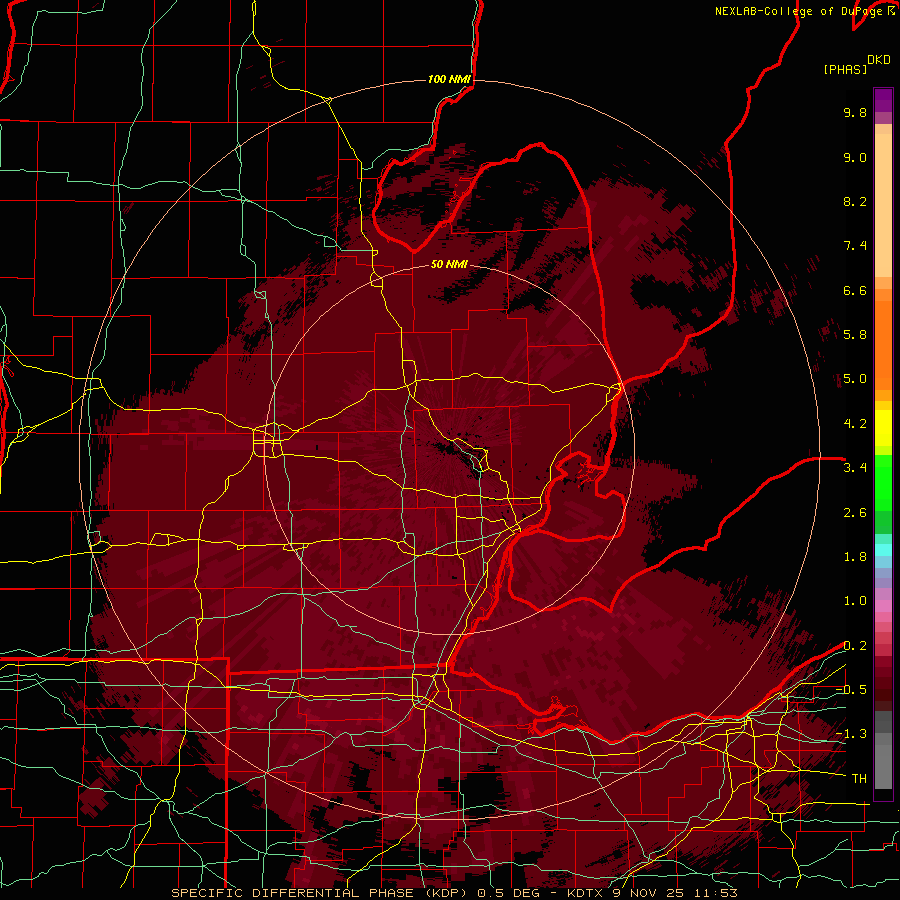Click the 8.2 scale value

click(x=855, y=201)
